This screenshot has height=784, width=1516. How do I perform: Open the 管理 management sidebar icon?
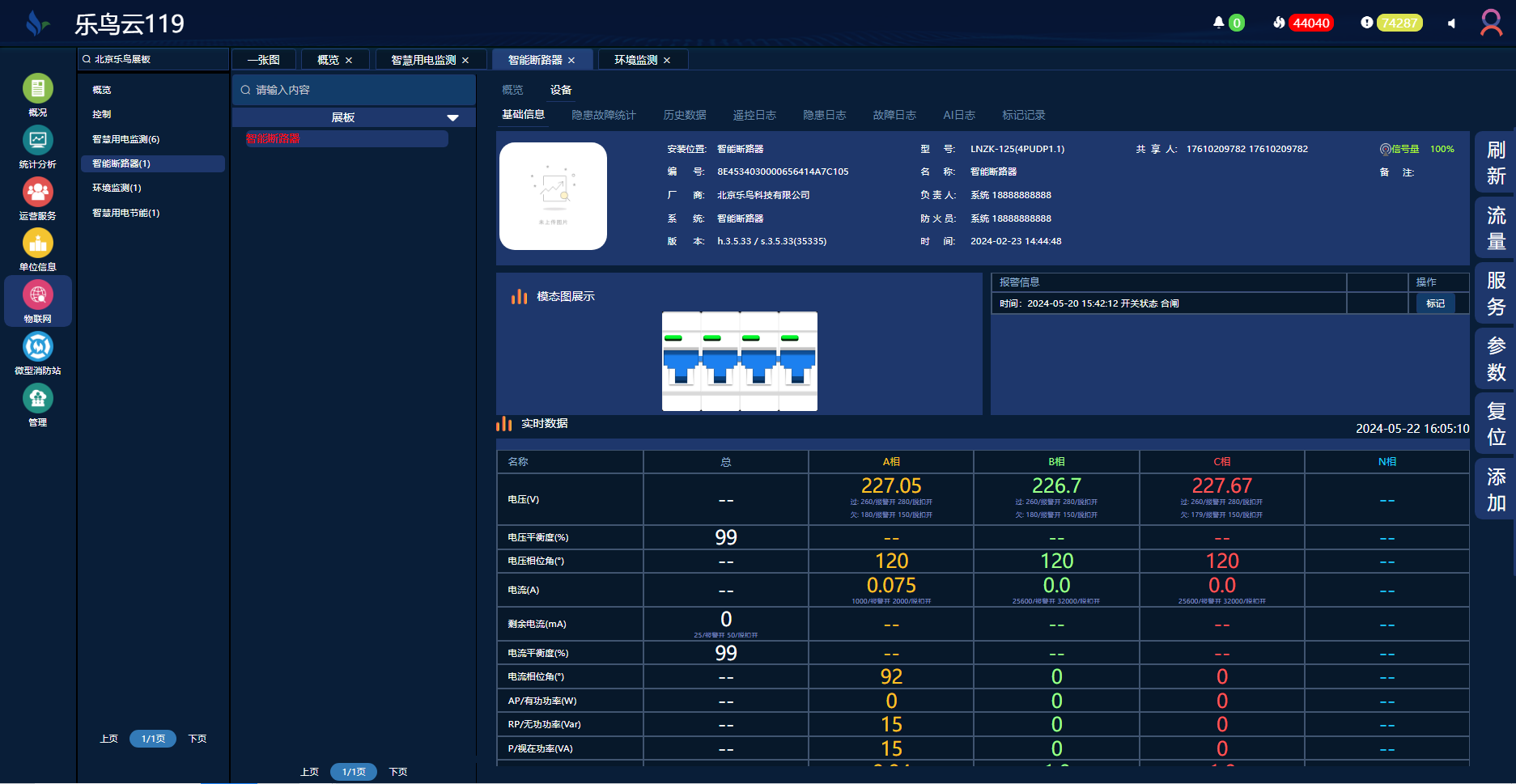[x=37, y=399]
